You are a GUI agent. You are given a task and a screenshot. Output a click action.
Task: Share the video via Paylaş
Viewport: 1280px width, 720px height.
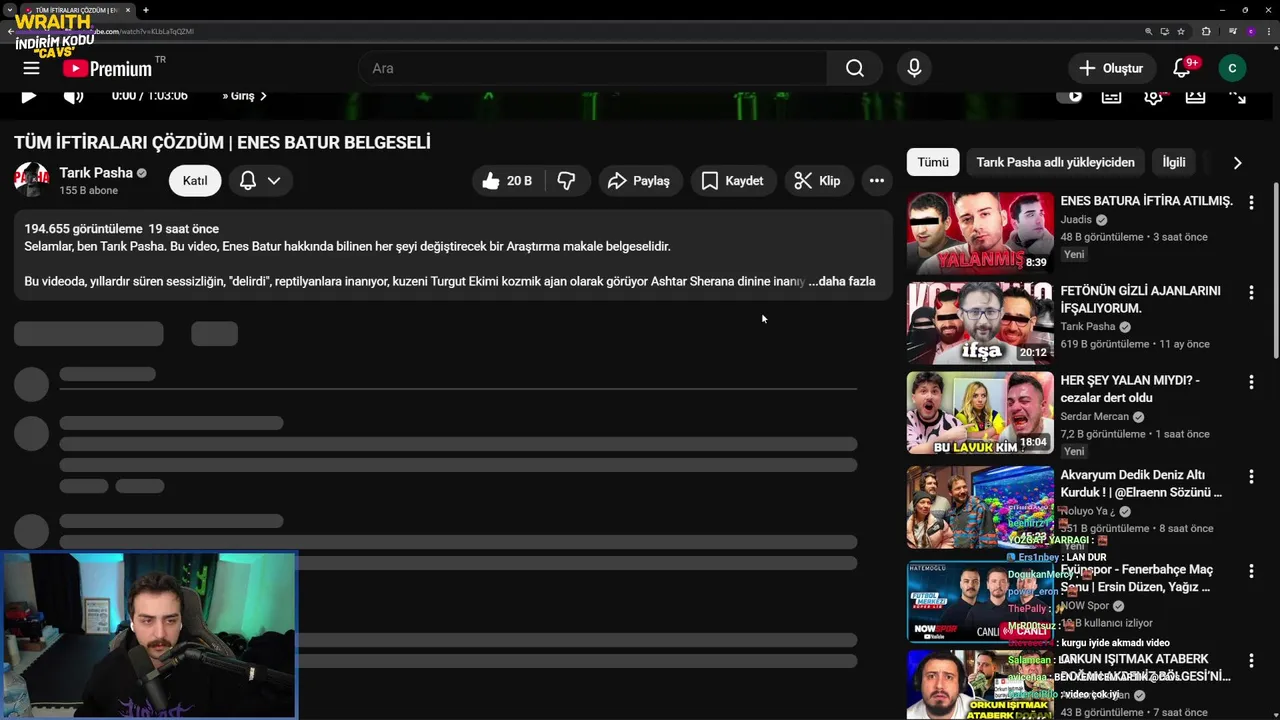tap(640, 181)
